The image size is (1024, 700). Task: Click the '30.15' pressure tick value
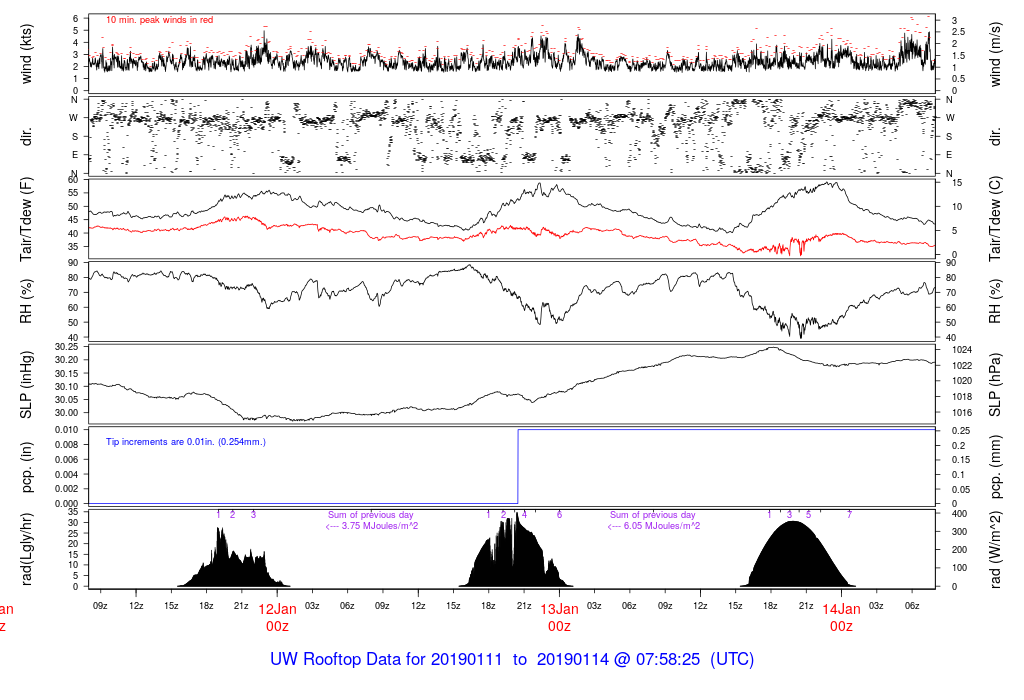coord(67,374)
